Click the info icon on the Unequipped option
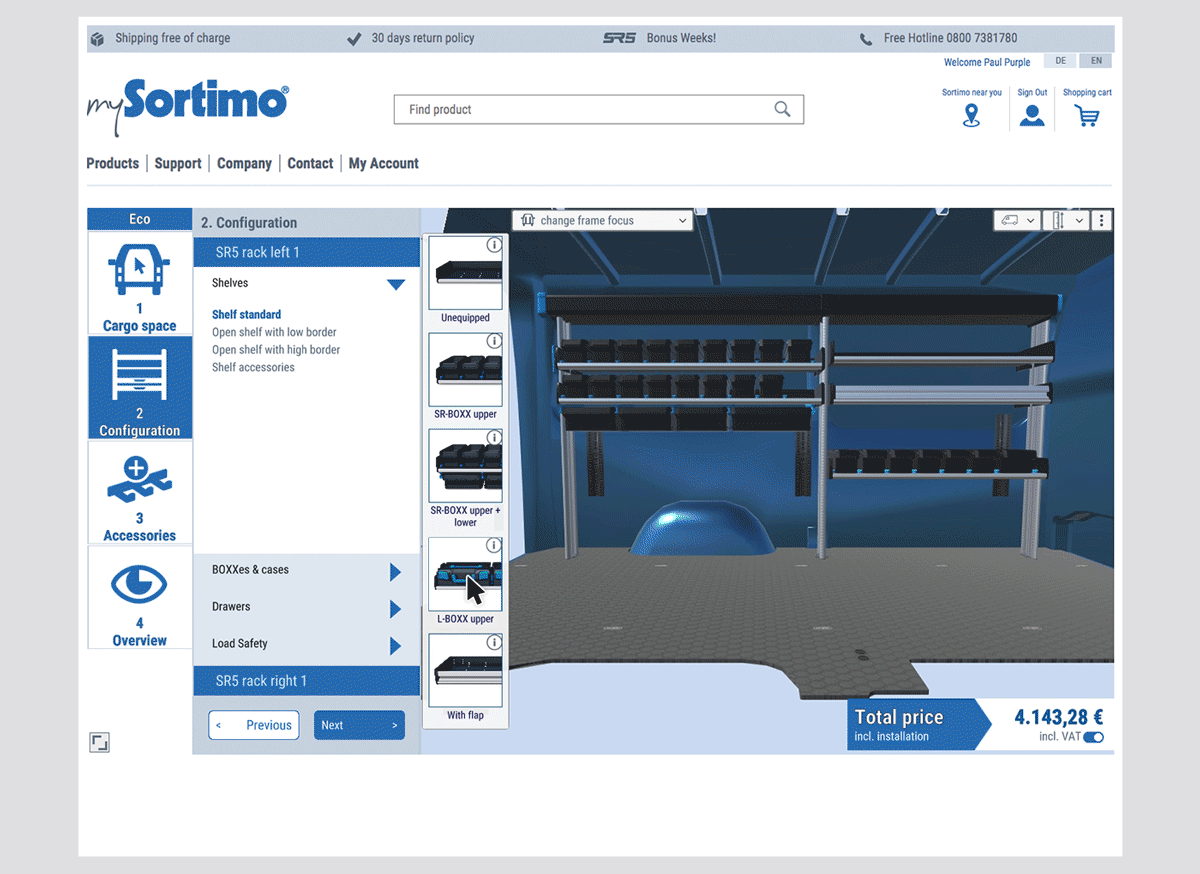Viewport: 1200px width, 874px height. tap(494, 244)
